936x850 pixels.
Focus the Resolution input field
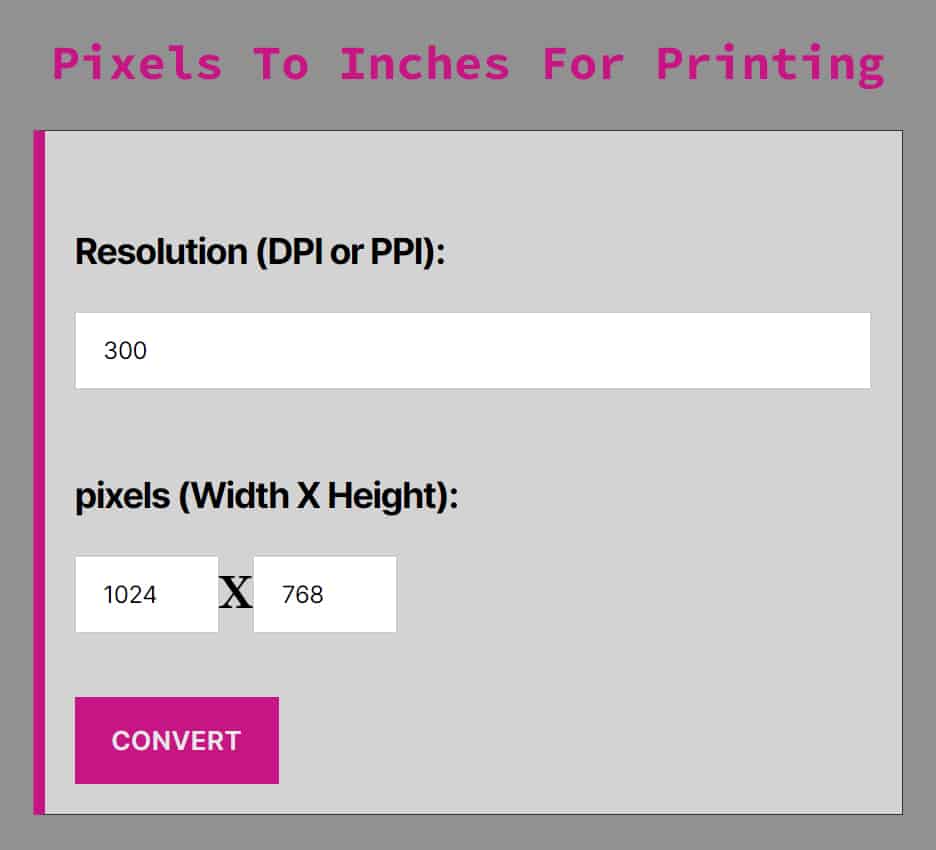pos(472,351)
